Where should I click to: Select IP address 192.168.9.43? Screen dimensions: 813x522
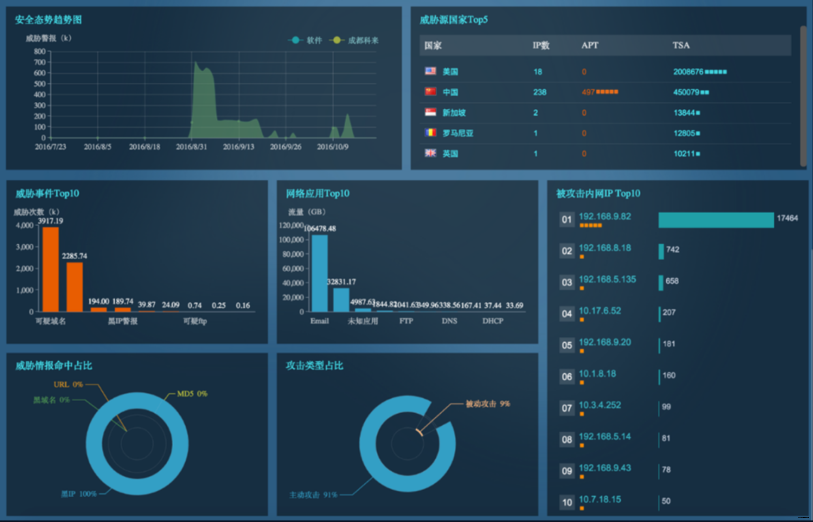pos(605,468)
